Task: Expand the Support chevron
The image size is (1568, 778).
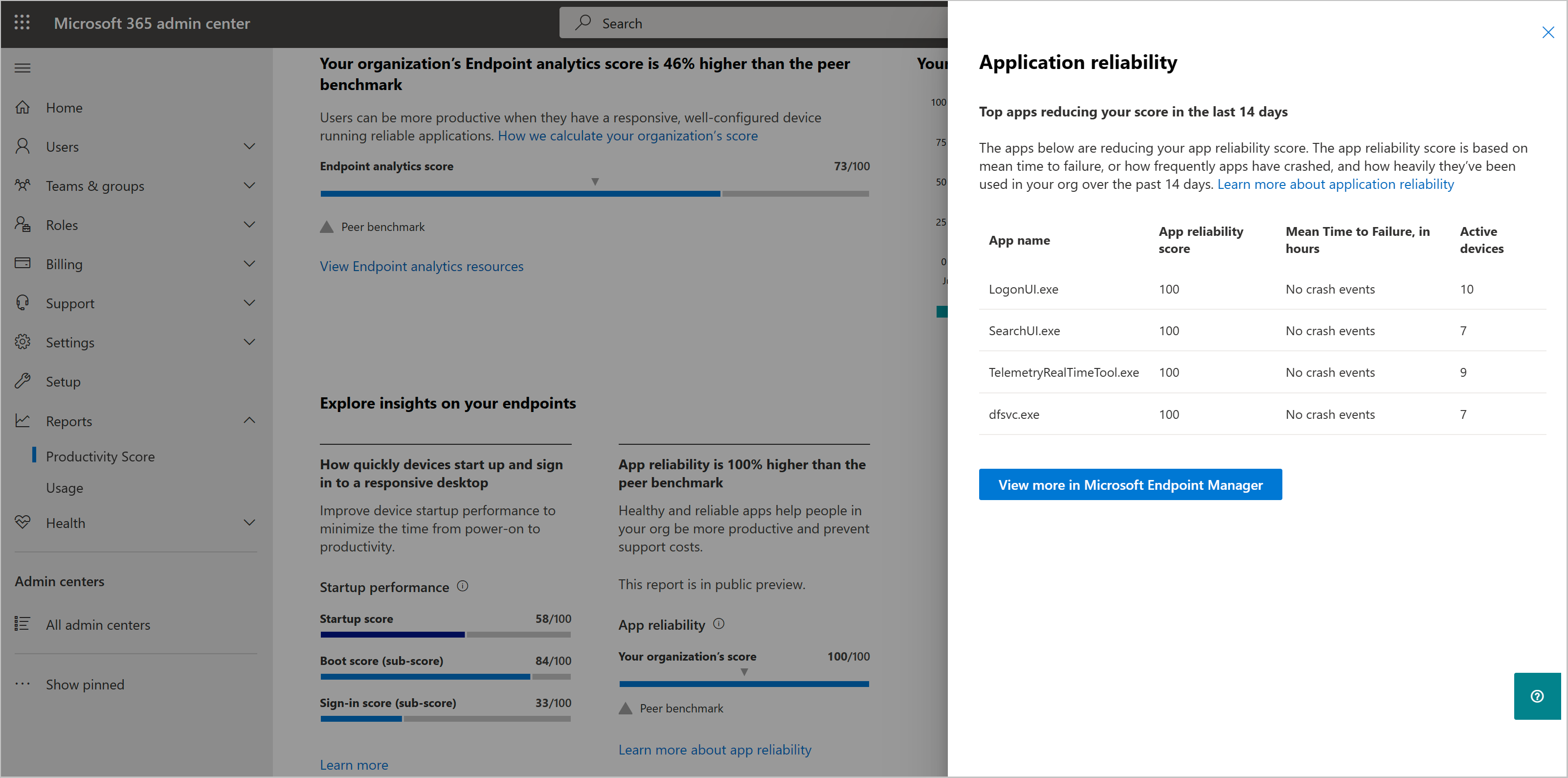Action: click(x=249, y=302)
